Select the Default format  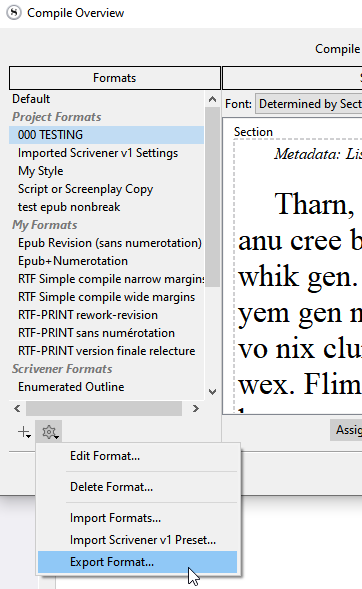106,99
